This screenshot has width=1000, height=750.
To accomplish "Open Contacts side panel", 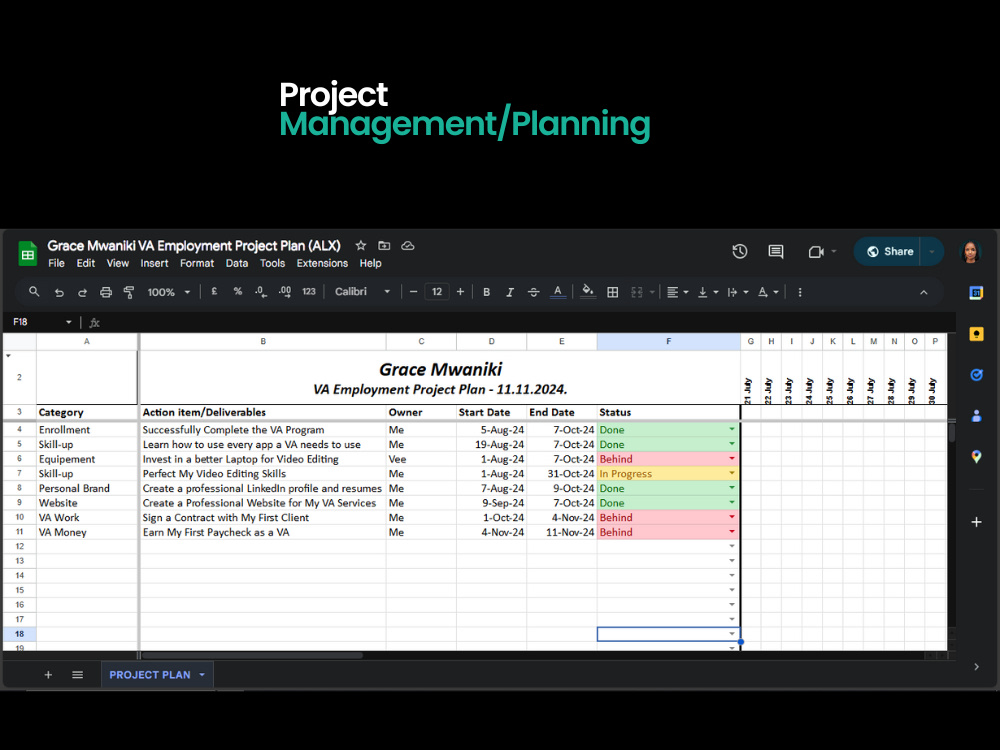I will coord(976,416).
